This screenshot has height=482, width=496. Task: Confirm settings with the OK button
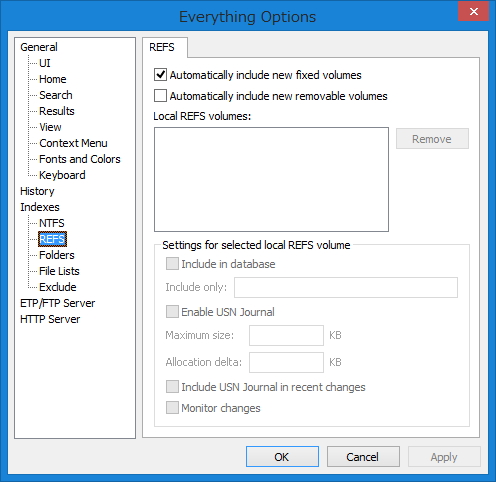point(282,456)
